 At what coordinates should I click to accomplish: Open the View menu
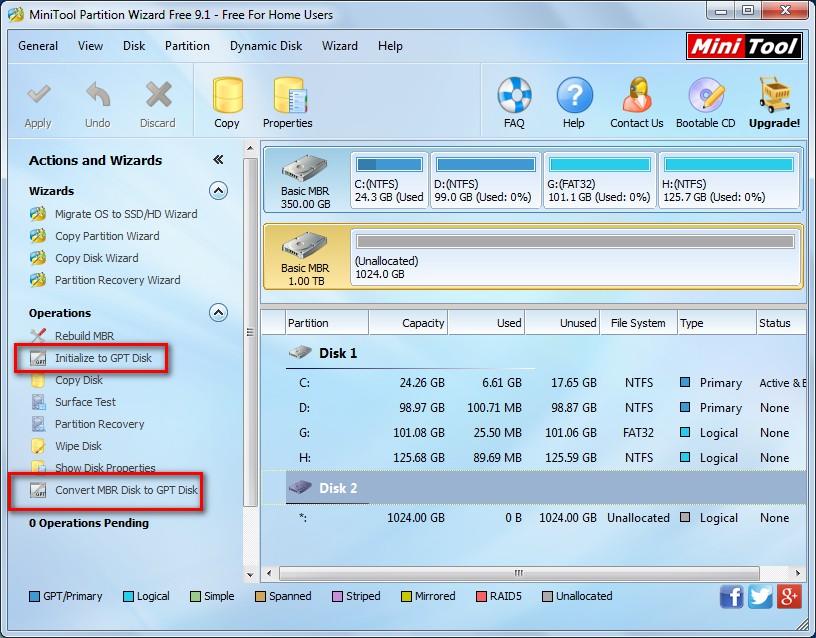click(x=91, y=46)
